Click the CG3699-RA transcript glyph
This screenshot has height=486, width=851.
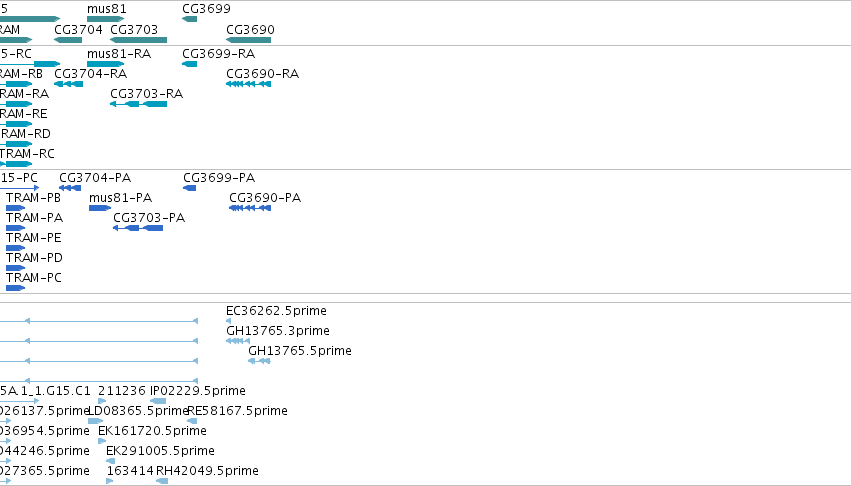tap(189, 64)
